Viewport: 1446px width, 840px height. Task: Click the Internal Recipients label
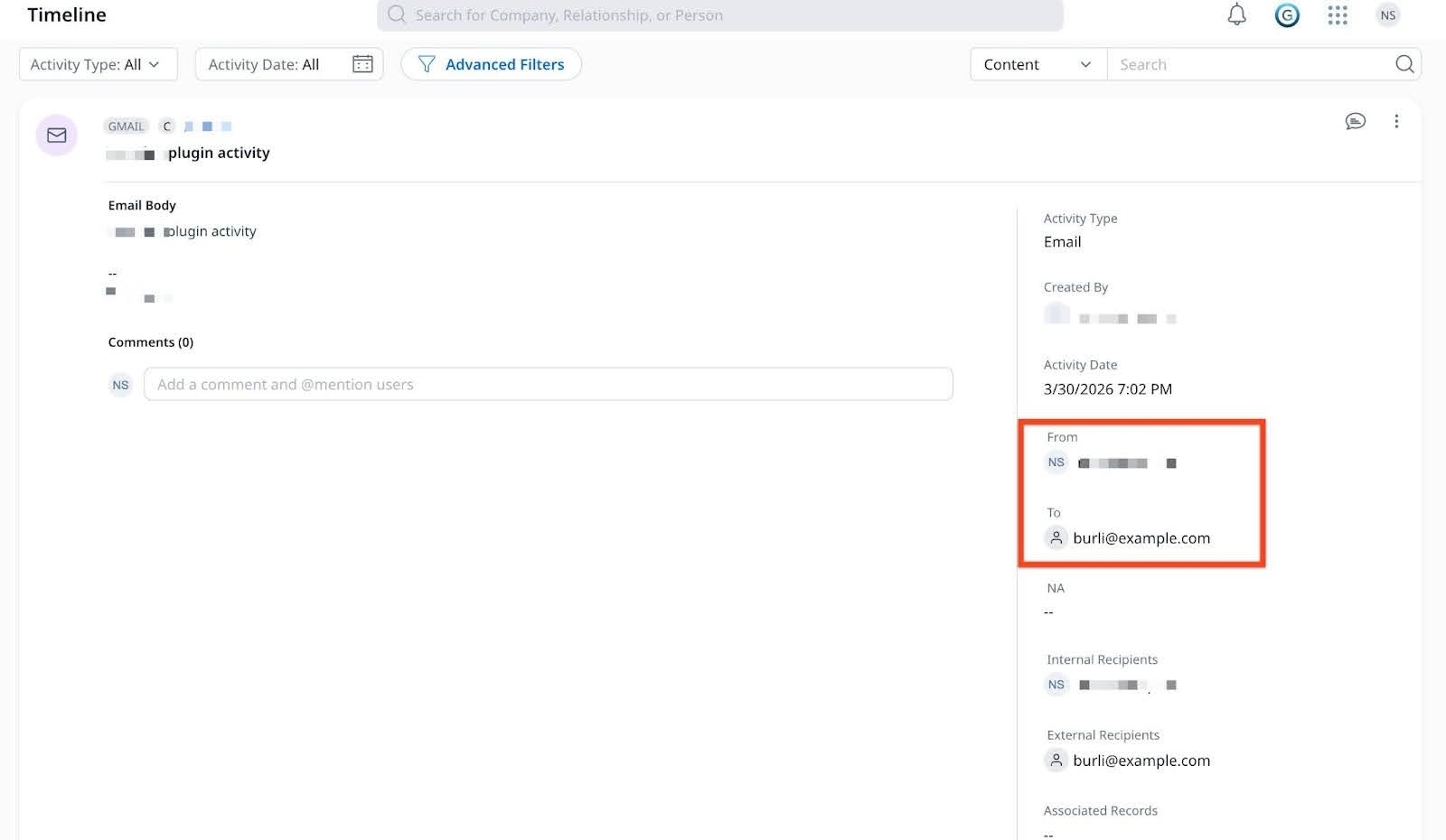coord(1102,659)
